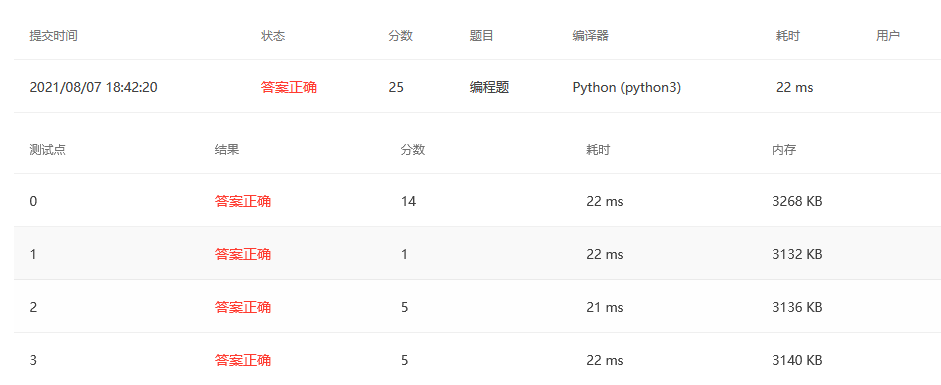Click the 21 ms time of test point 2
Image resolution: width=941 pixels, height=385 pixels.
605,308
